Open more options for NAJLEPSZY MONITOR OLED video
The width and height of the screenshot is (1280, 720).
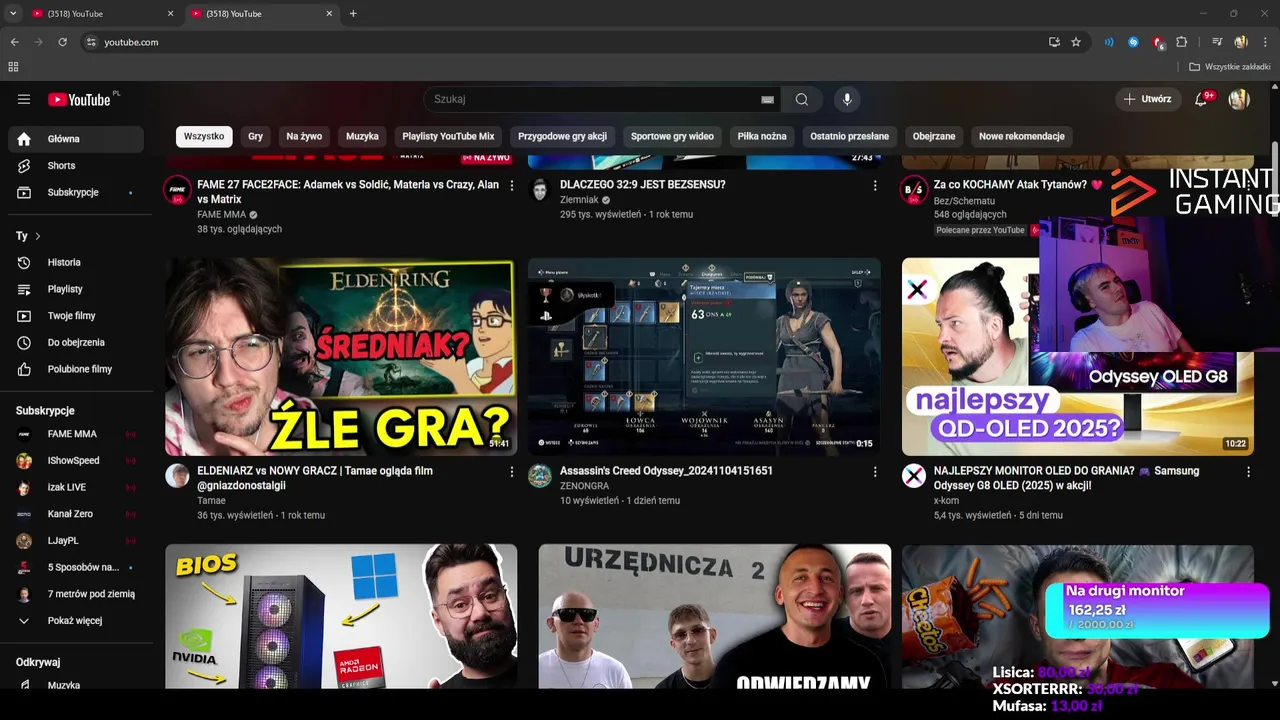point(1248,471)
